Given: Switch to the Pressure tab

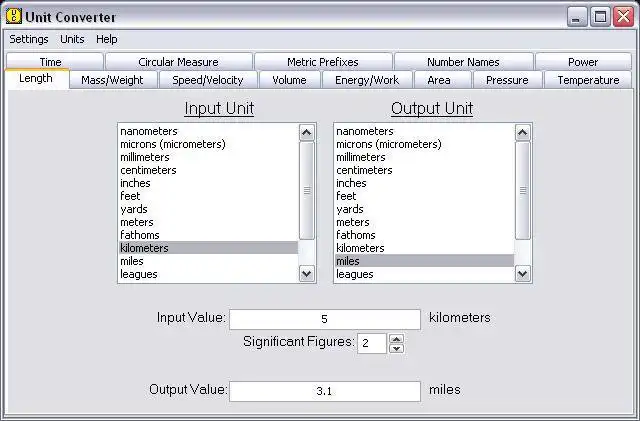Looking at the screenshot, I should click(507, 80).
